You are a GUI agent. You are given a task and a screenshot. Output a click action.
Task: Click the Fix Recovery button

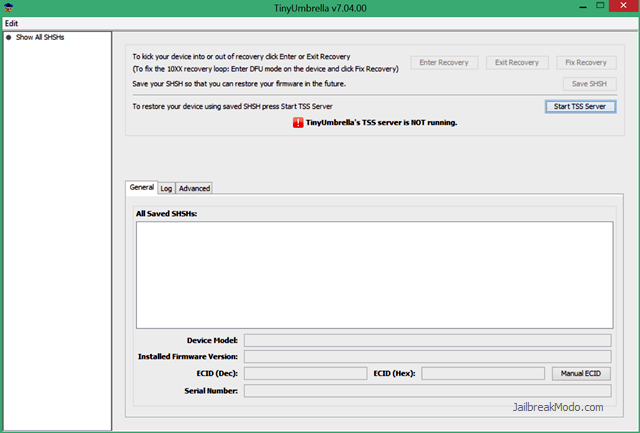tap(586, 62)
